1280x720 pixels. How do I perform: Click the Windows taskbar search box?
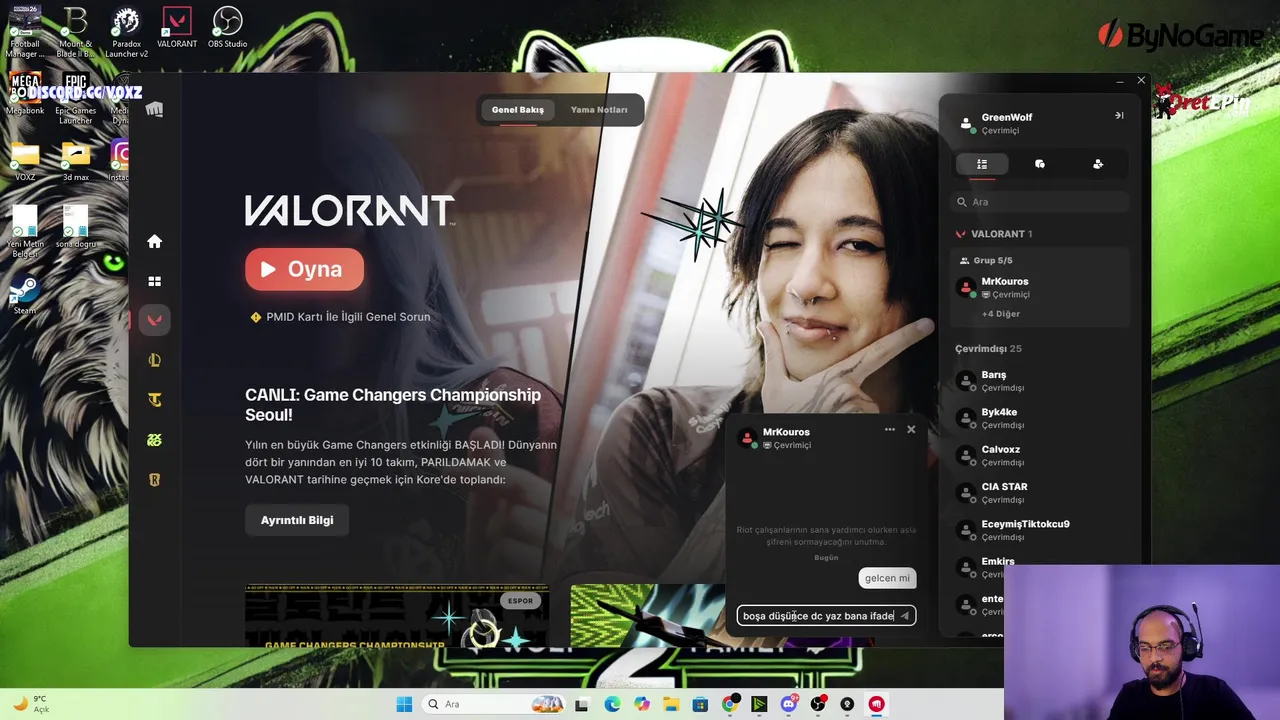494,704
